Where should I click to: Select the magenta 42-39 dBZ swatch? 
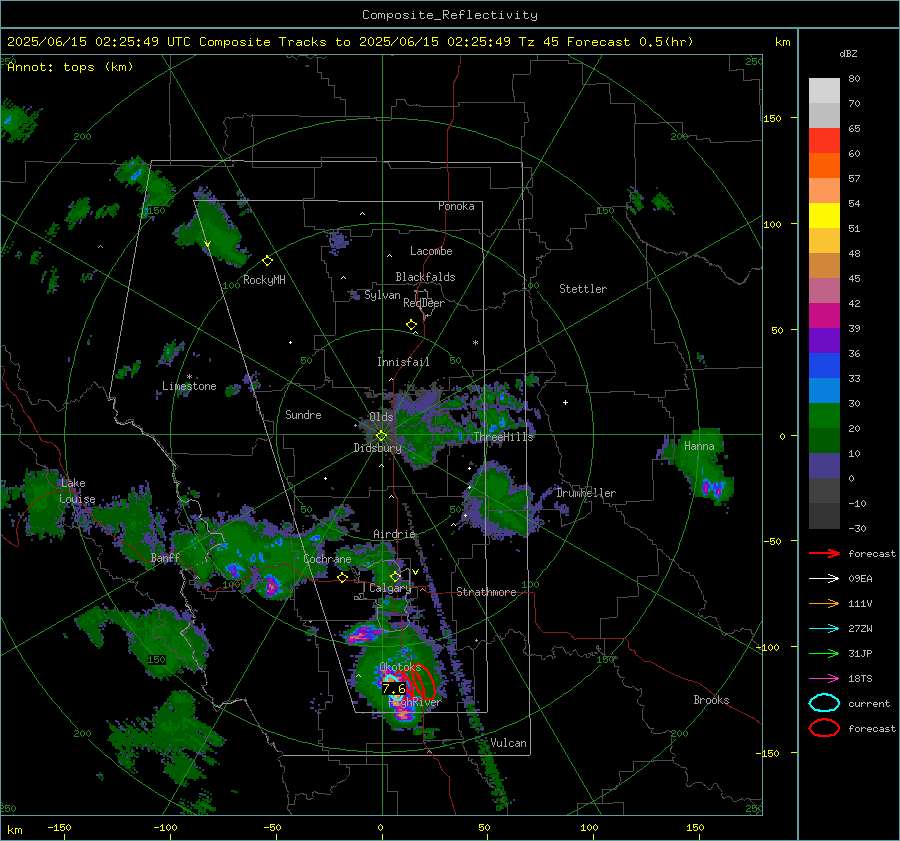pyautogui.click(x=824, y=316)
